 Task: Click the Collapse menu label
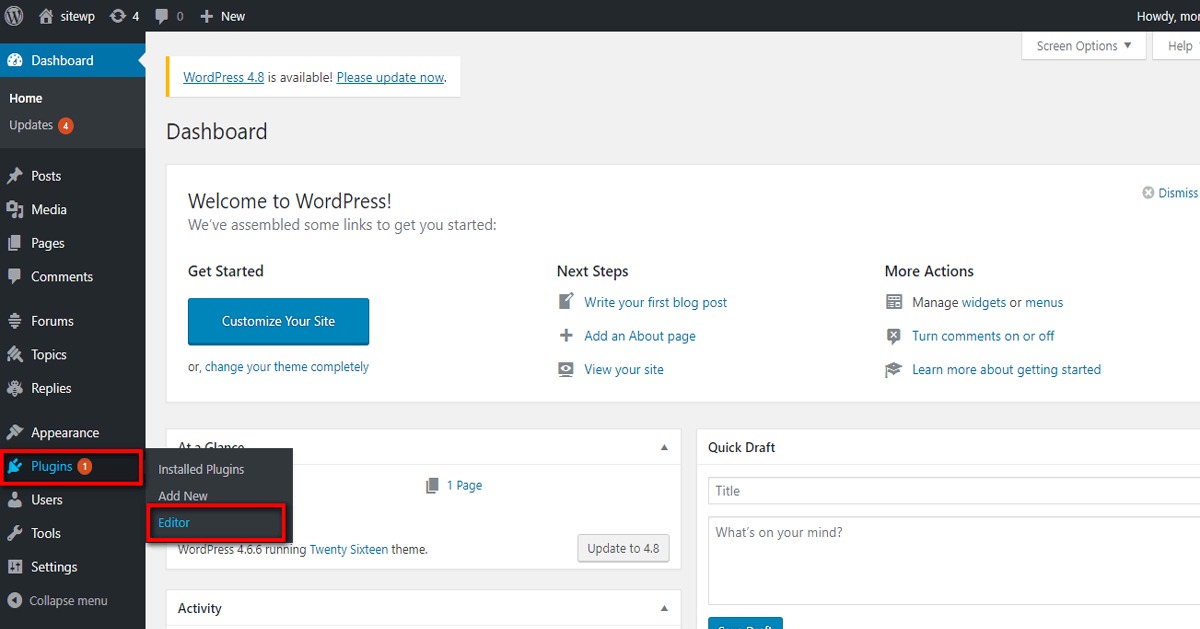point(68,601)
